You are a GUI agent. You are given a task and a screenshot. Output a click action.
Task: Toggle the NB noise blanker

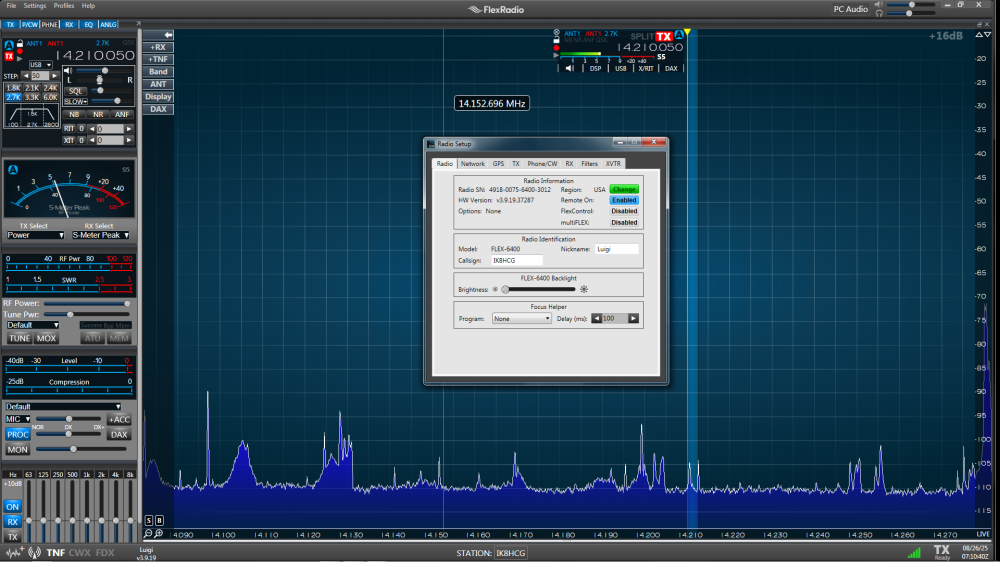(74, 114)
